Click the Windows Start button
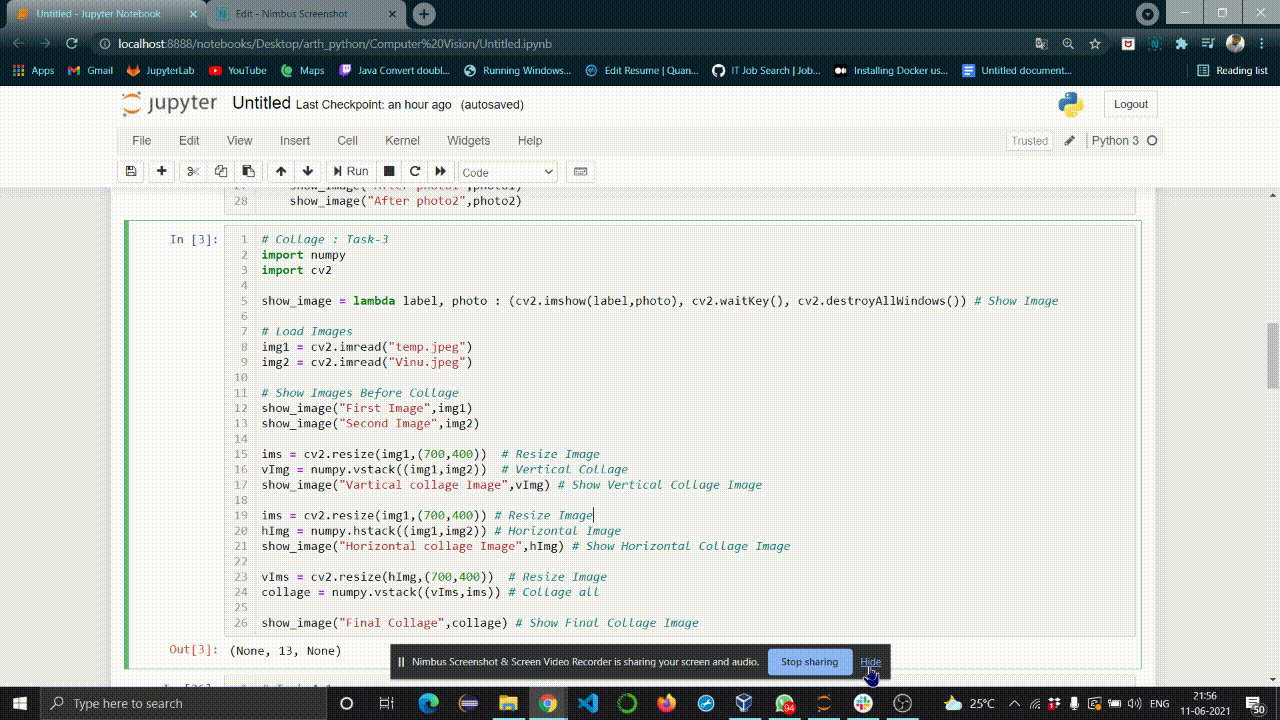This screenshot has height=720, width=1280. (x=20, y=703)
